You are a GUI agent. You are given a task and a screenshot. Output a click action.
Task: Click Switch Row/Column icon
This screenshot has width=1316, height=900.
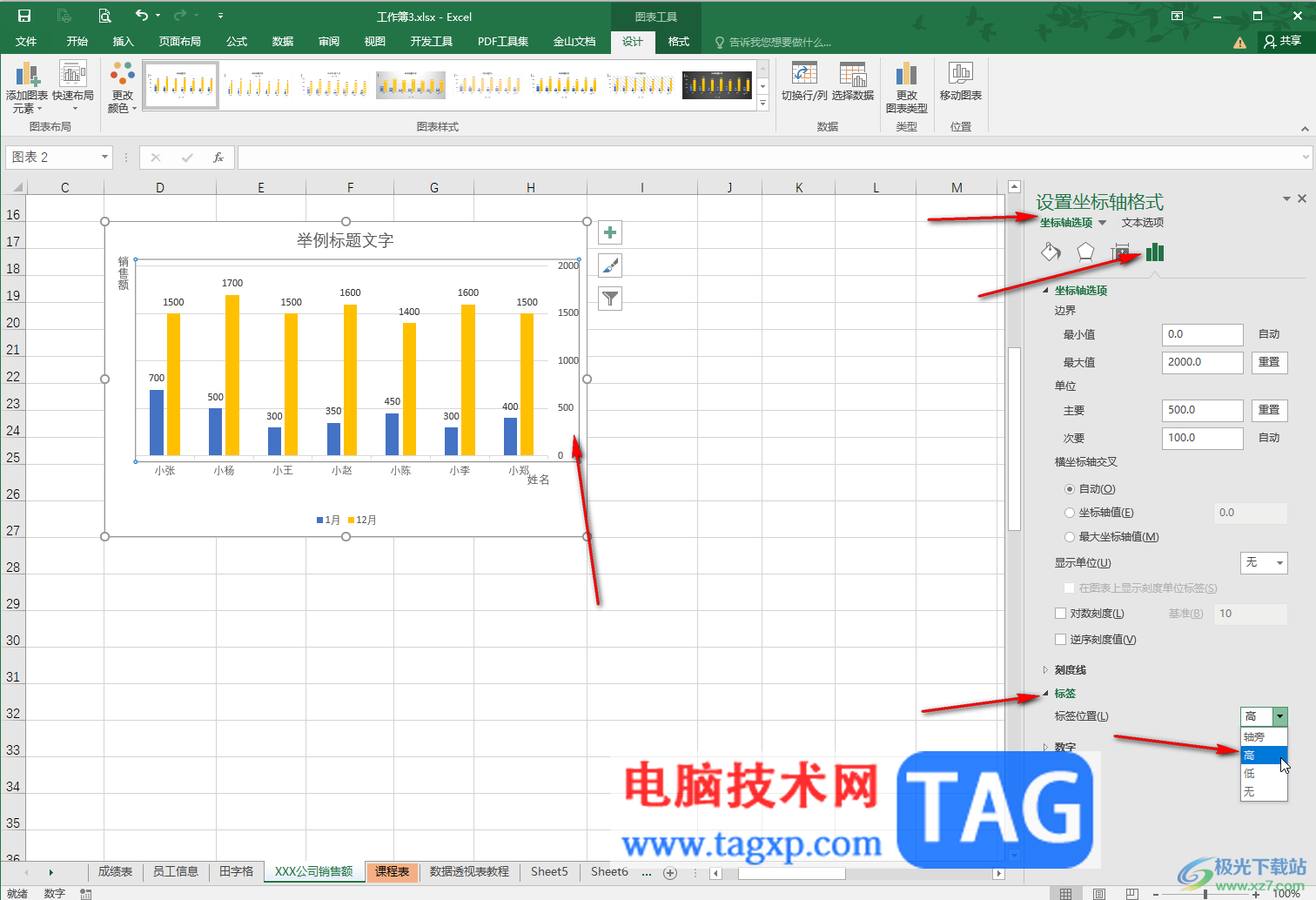(804, 82)
